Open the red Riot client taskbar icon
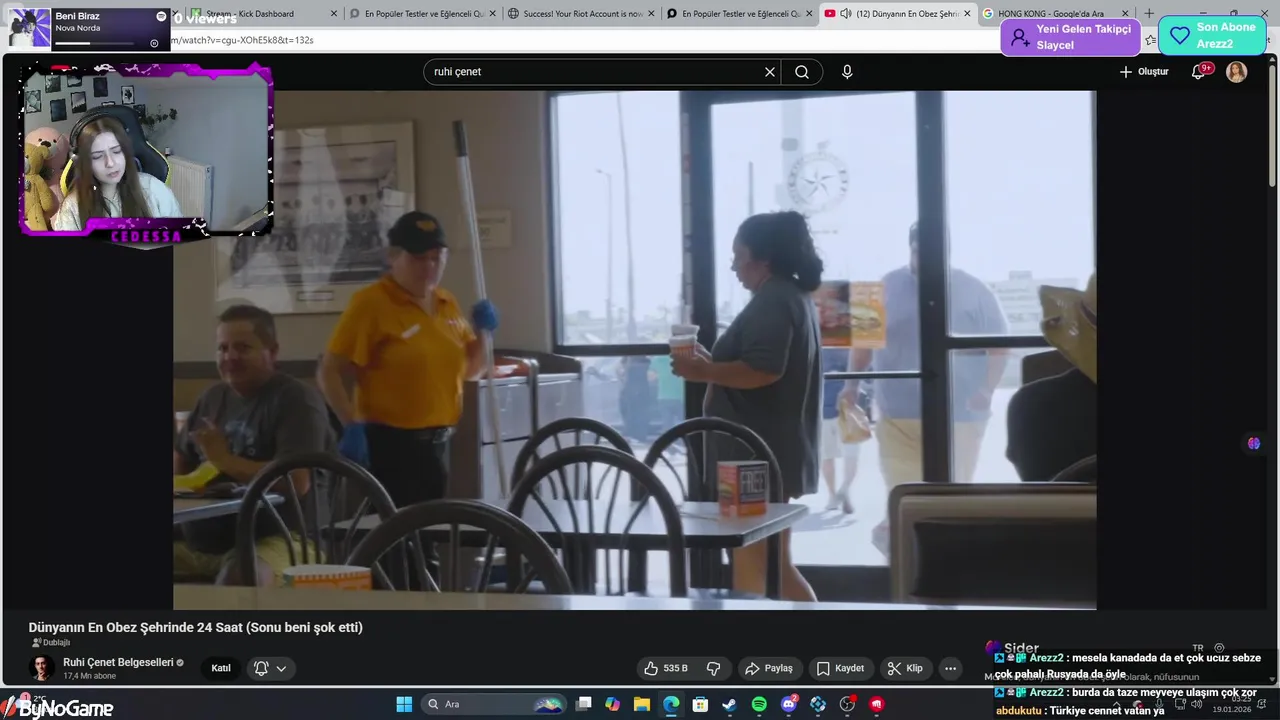This screenshot has height=720, width=1280. click(x=877, y=704)
